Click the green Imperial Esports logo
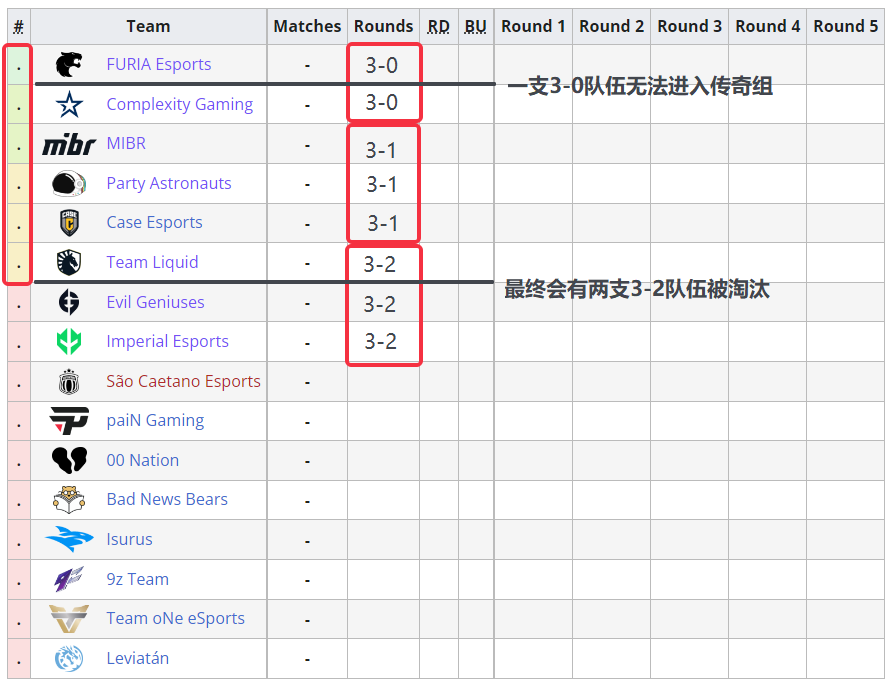Viewport: 887px width, 684px height. point(69,342)
